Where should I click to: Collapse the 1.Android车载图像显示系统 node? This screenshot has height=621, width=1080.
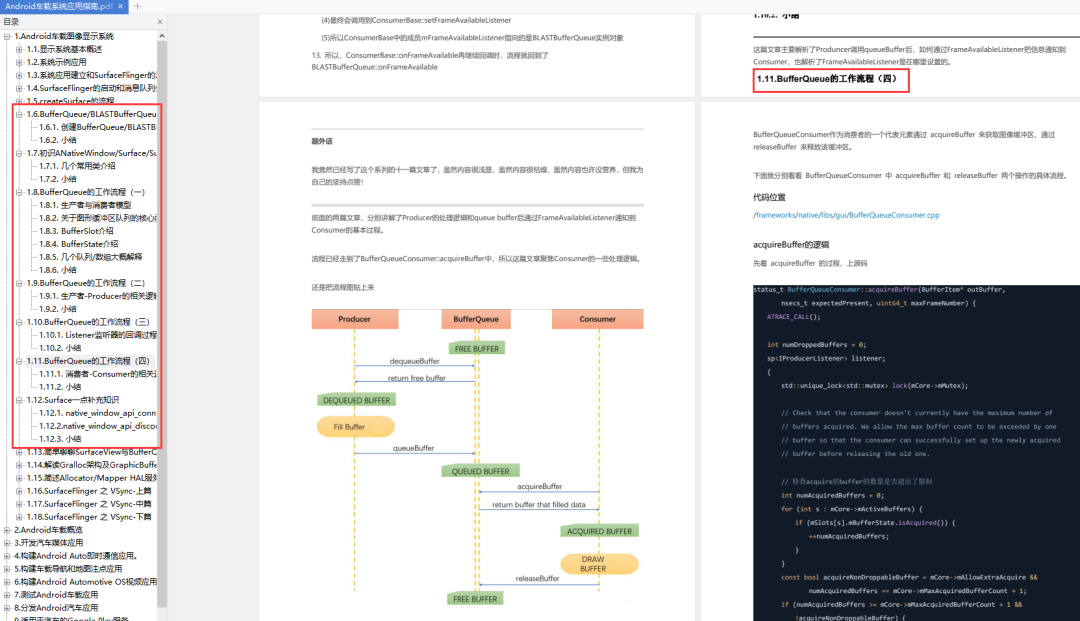click(7, 36)
